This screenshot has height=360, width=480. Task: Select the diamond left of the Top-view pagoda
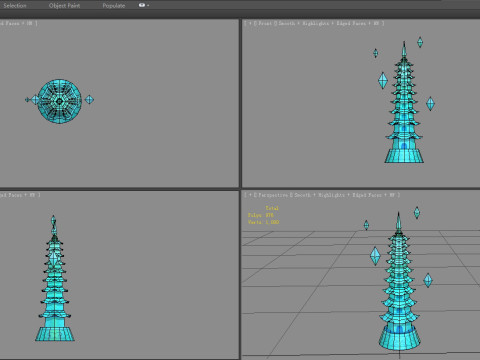click(35, 100)
